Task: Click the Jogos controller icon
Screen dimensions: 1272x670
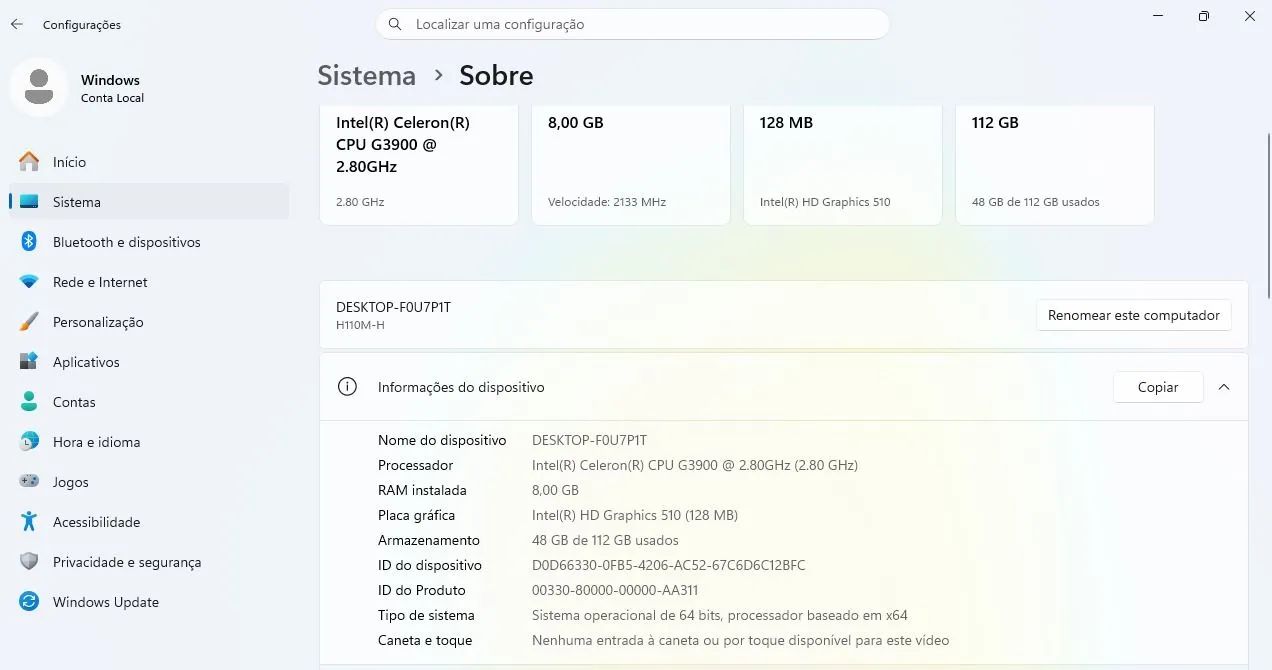Action: pos(29,482)
